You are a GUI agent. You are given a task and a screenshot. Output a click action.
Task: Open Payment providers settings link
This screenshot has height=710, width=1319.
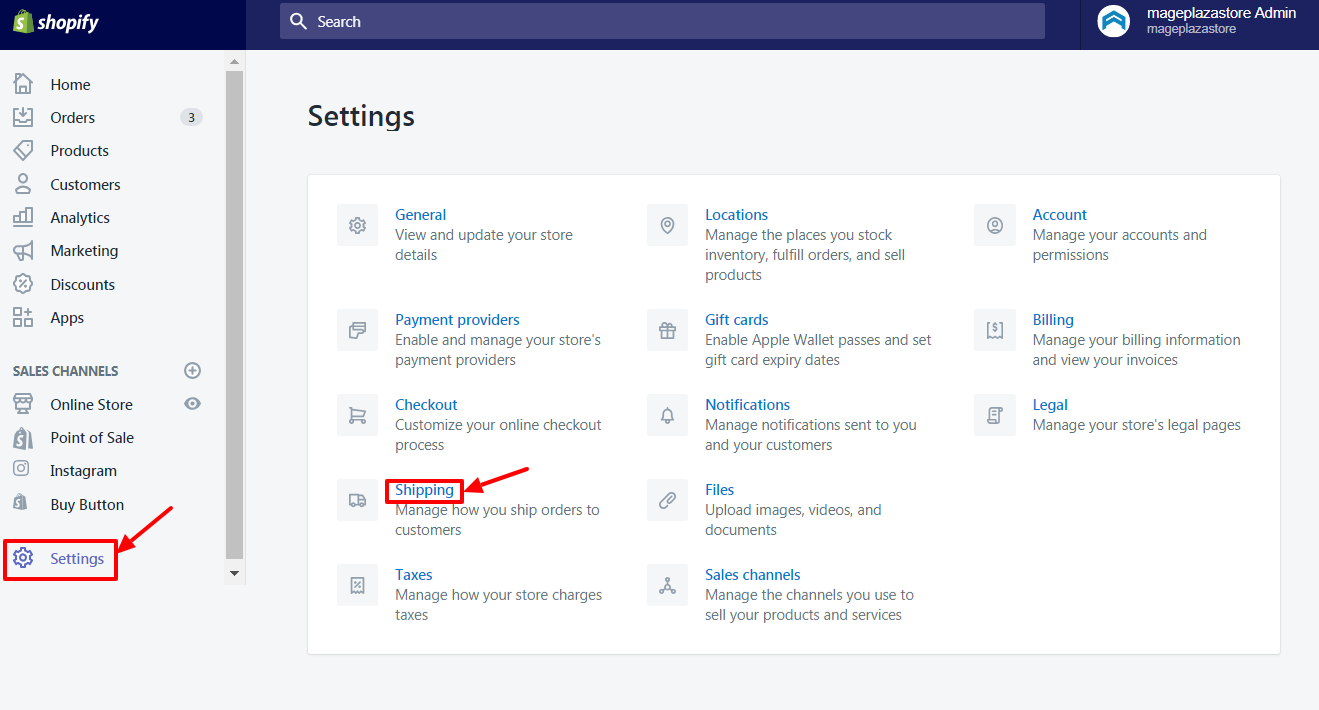coord(457,319)
